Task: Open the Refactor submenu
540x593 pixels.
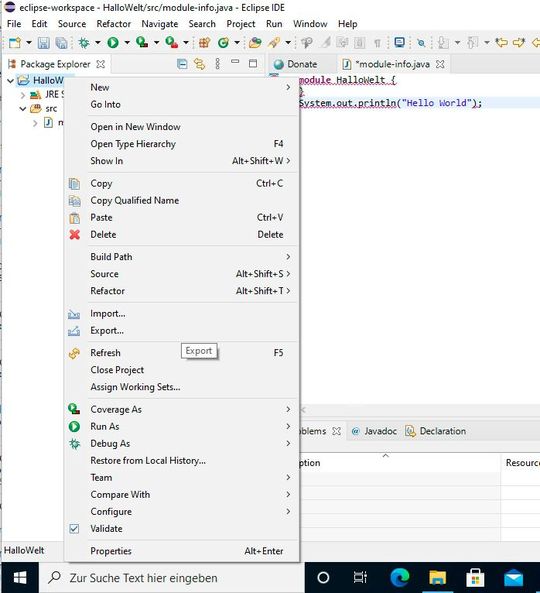Action: click(182, 291)
